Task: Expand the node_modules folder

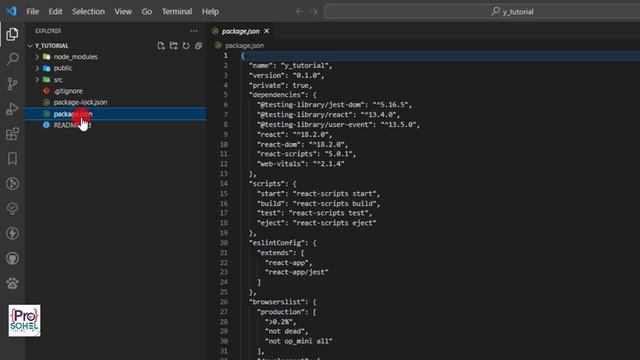Action: [x=37, y=57]
